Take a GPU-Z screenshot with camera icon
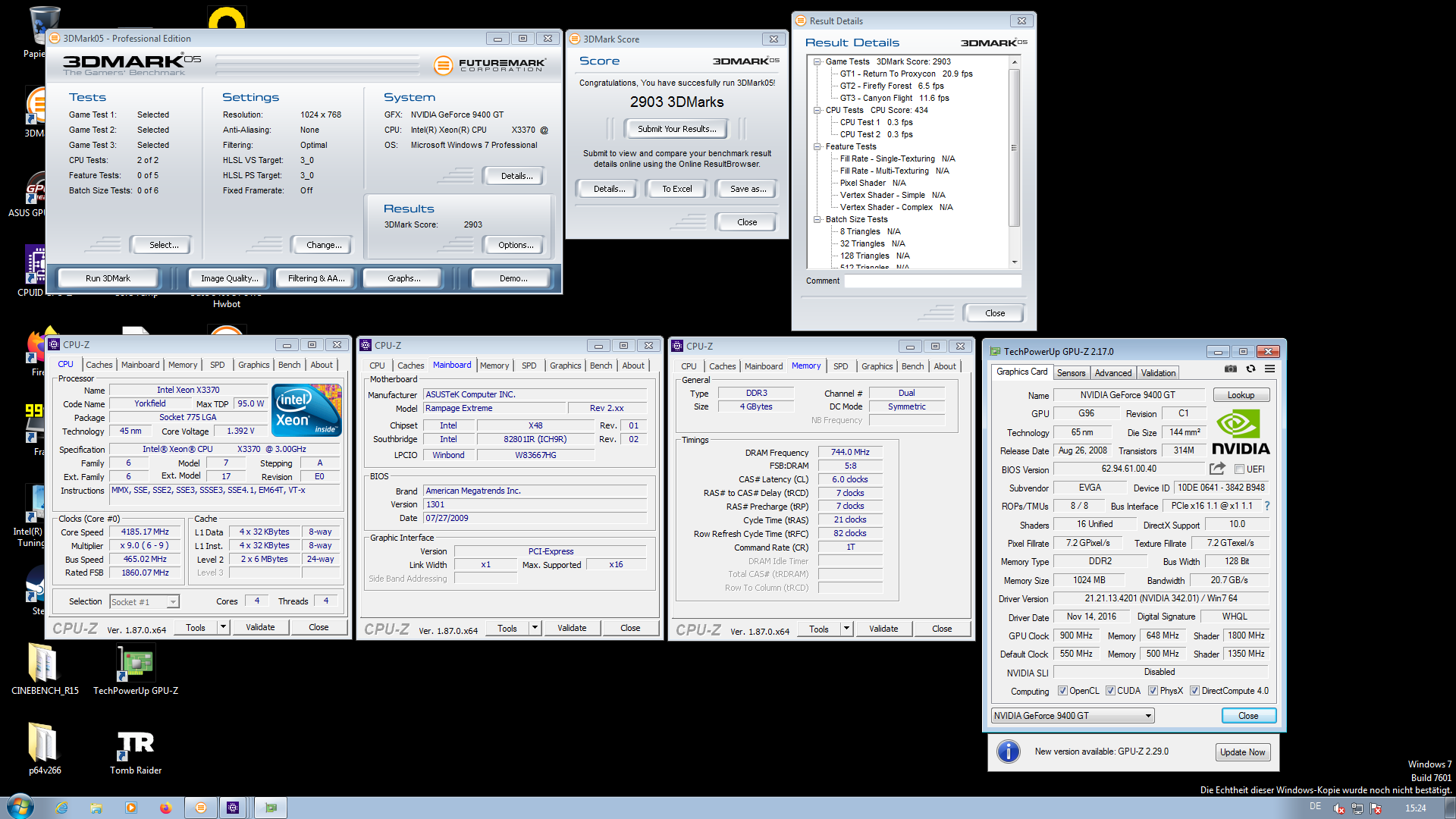The width and height of the screenshot is (1456, 819). [x=1230, y=369]
